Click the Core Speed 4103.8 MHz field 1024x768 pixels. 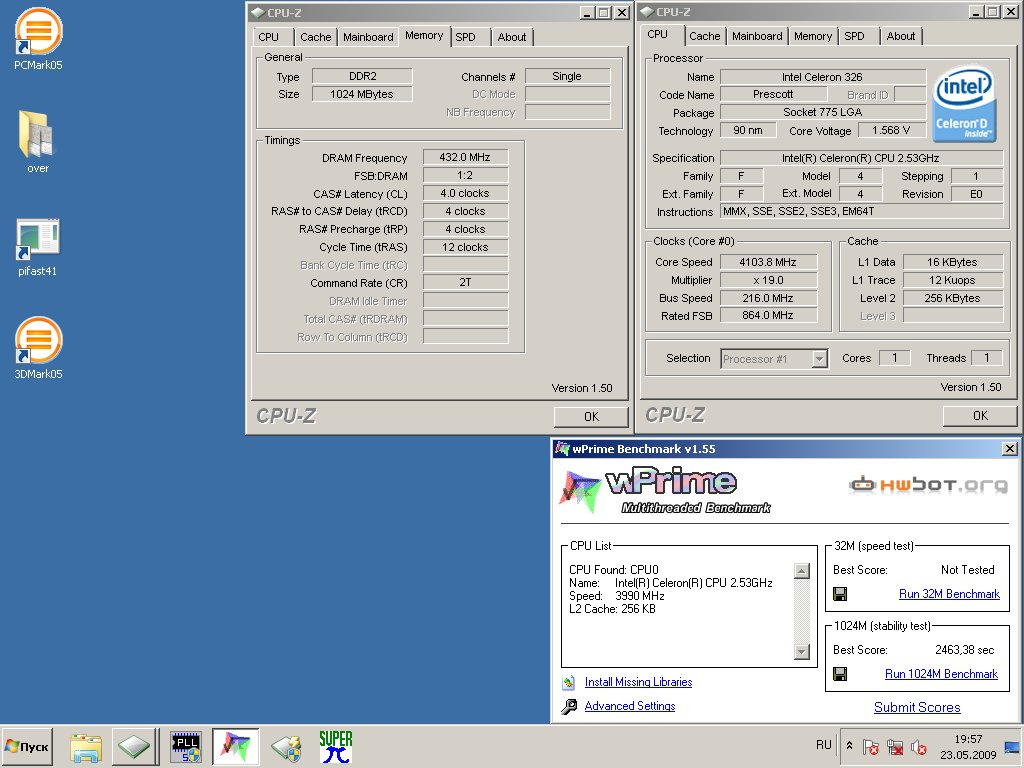click(768, 263)
